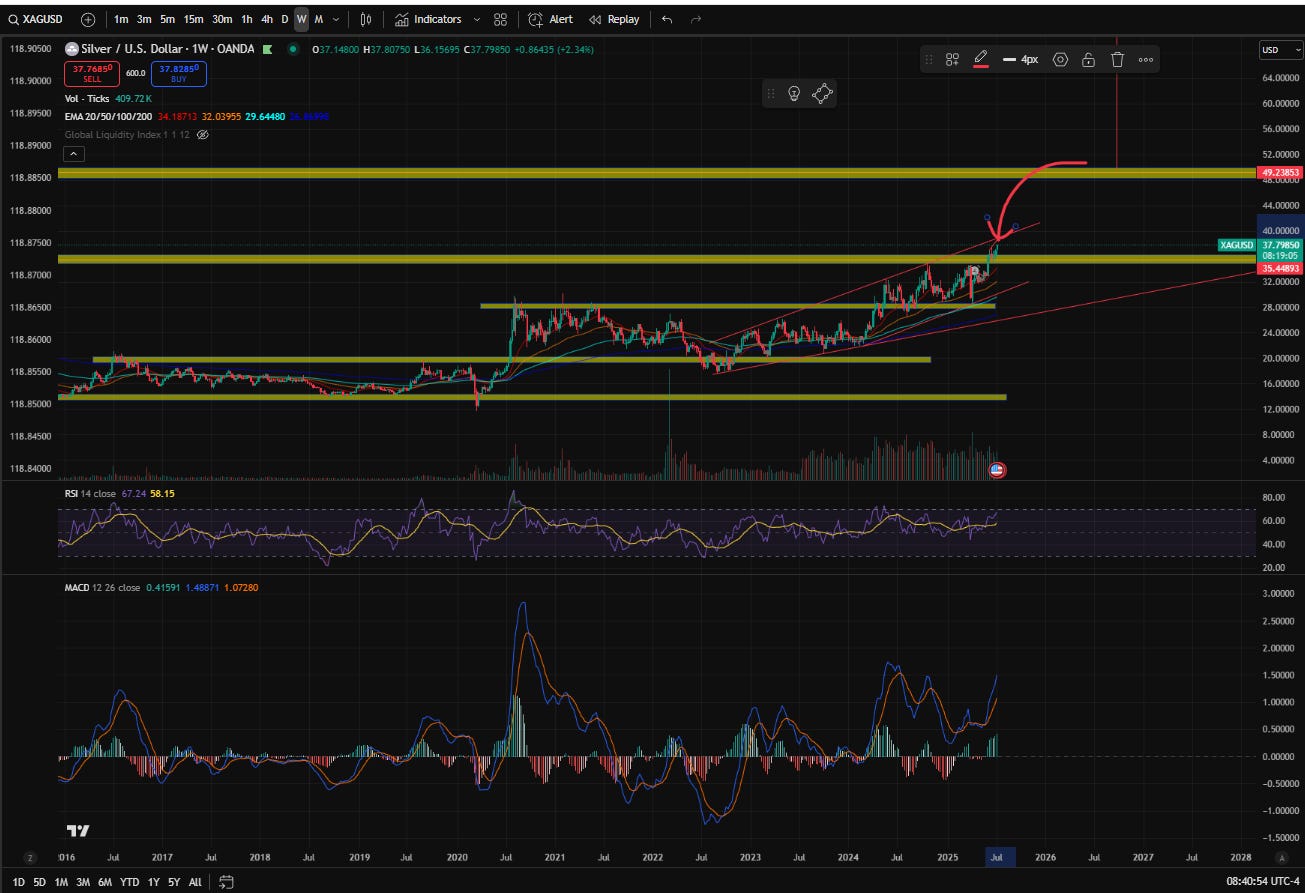Set range to All
Screen dimensions: 1305x893
(x=195, y=882)
